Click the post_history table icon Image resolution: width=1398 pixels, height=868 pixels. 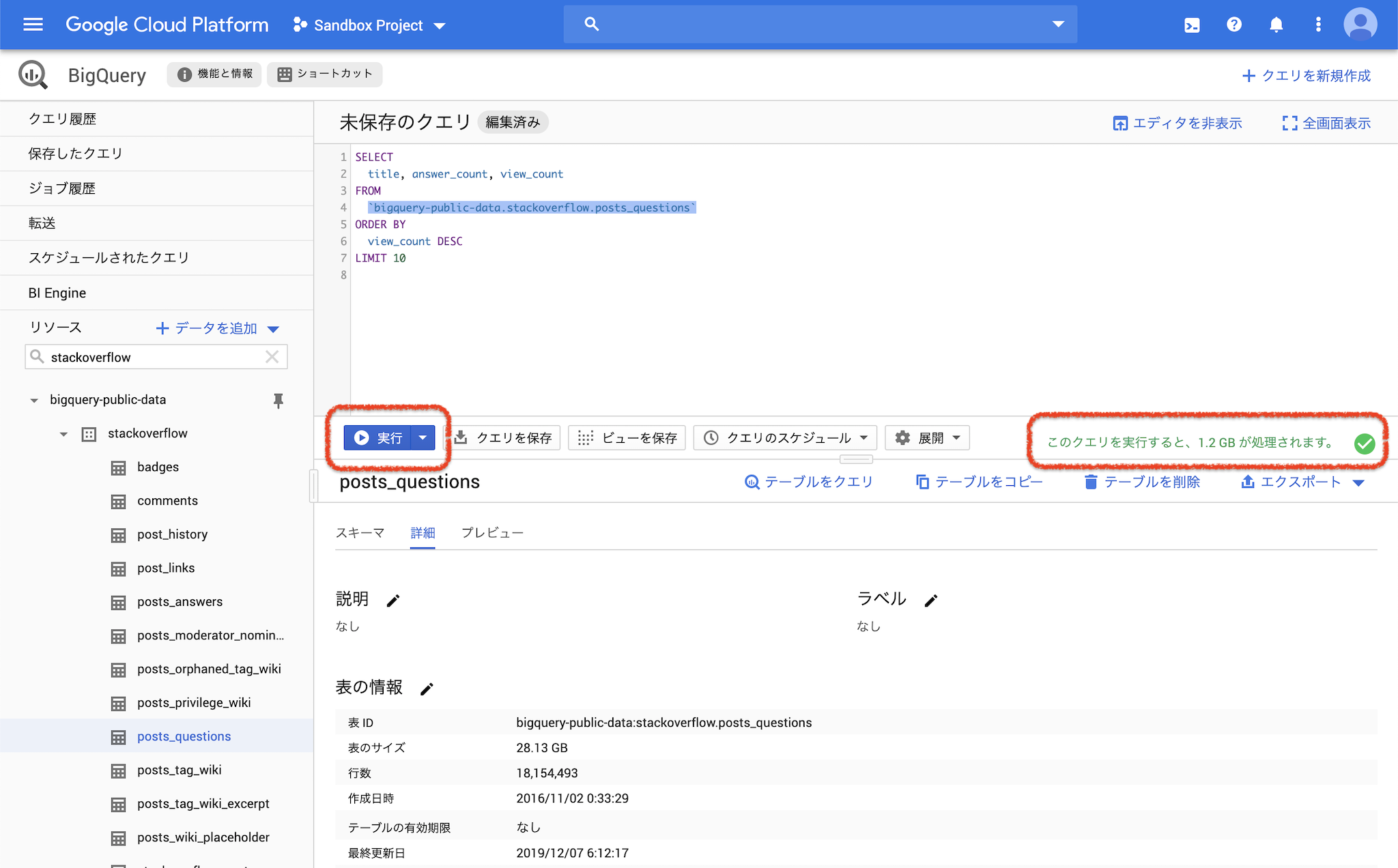coord(118,535)
